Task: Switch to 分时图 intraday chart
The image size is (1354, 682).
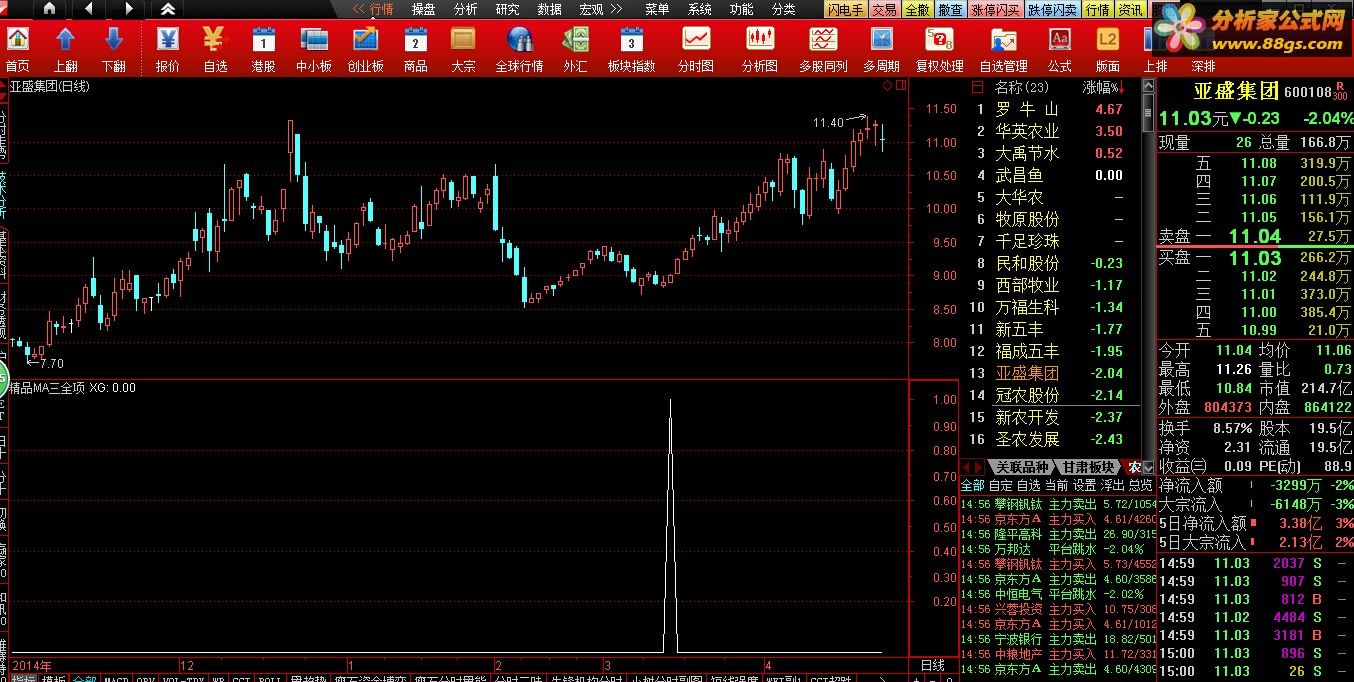Action: point(696,50)
